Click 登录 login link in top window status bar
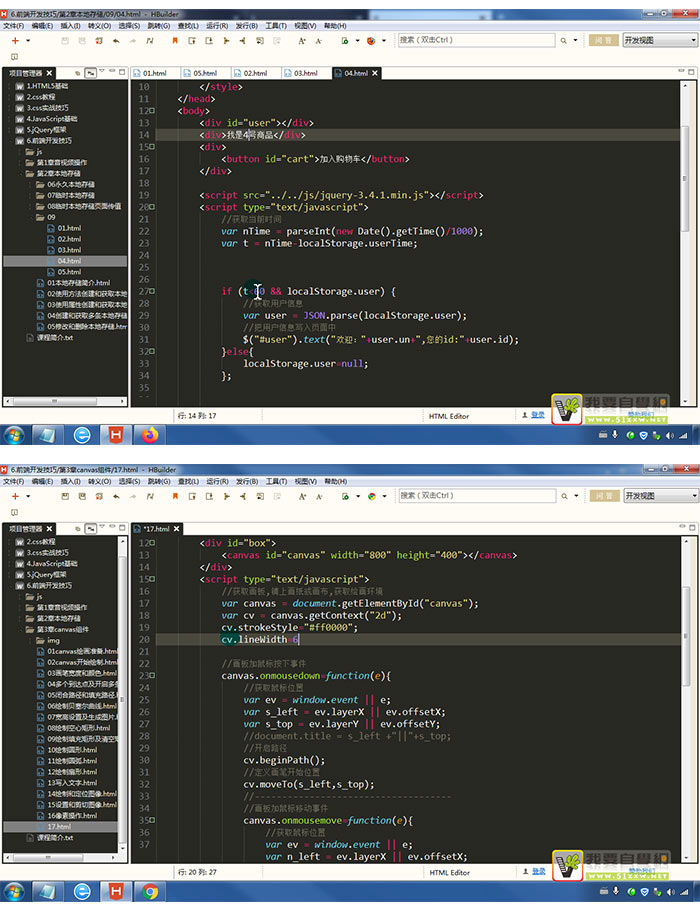The width and height of the screenshot is (700, 912). [x=538, y=415]
